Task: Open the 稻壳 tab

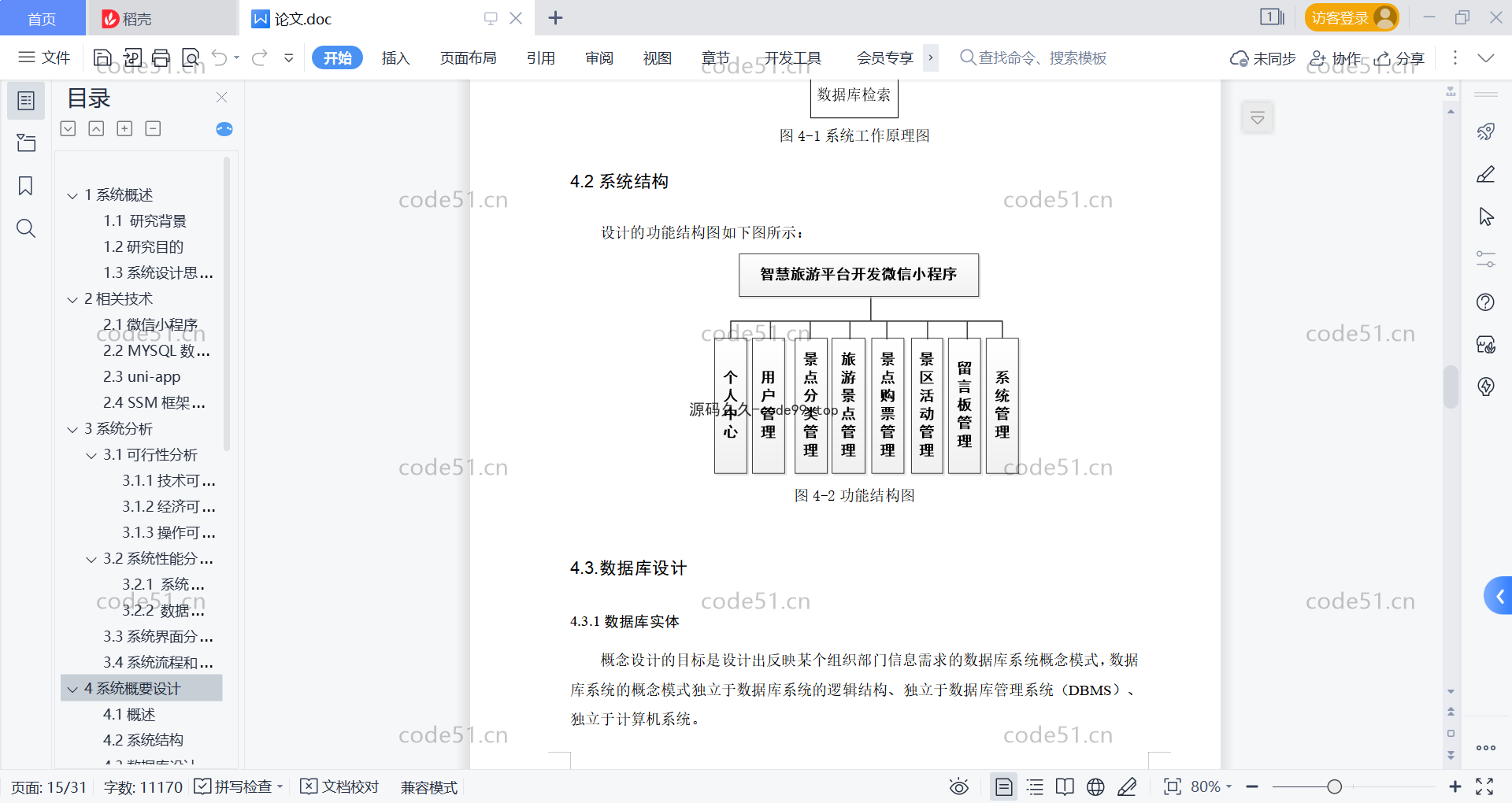Action: 161,18
